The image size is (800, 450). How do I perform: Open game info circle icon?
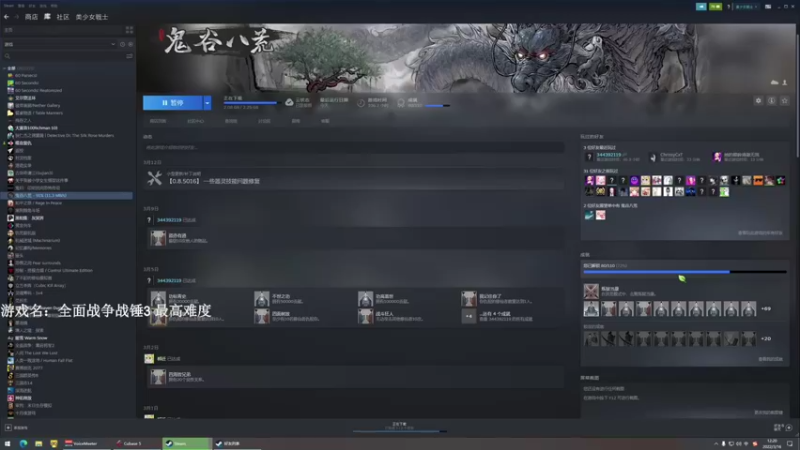point(771,101)
